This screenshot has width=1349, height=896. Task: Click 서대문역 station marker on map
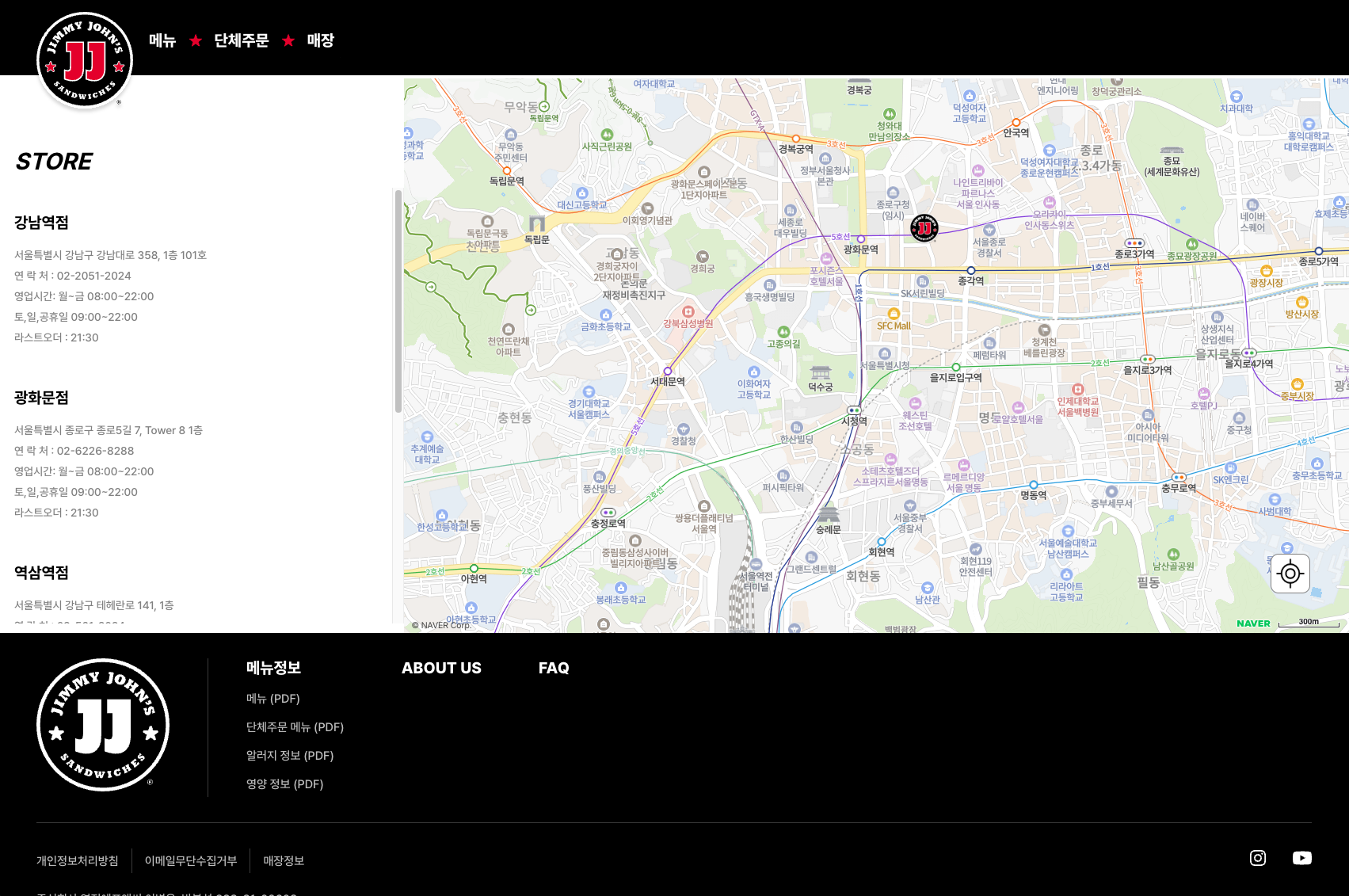coord(668,371)
